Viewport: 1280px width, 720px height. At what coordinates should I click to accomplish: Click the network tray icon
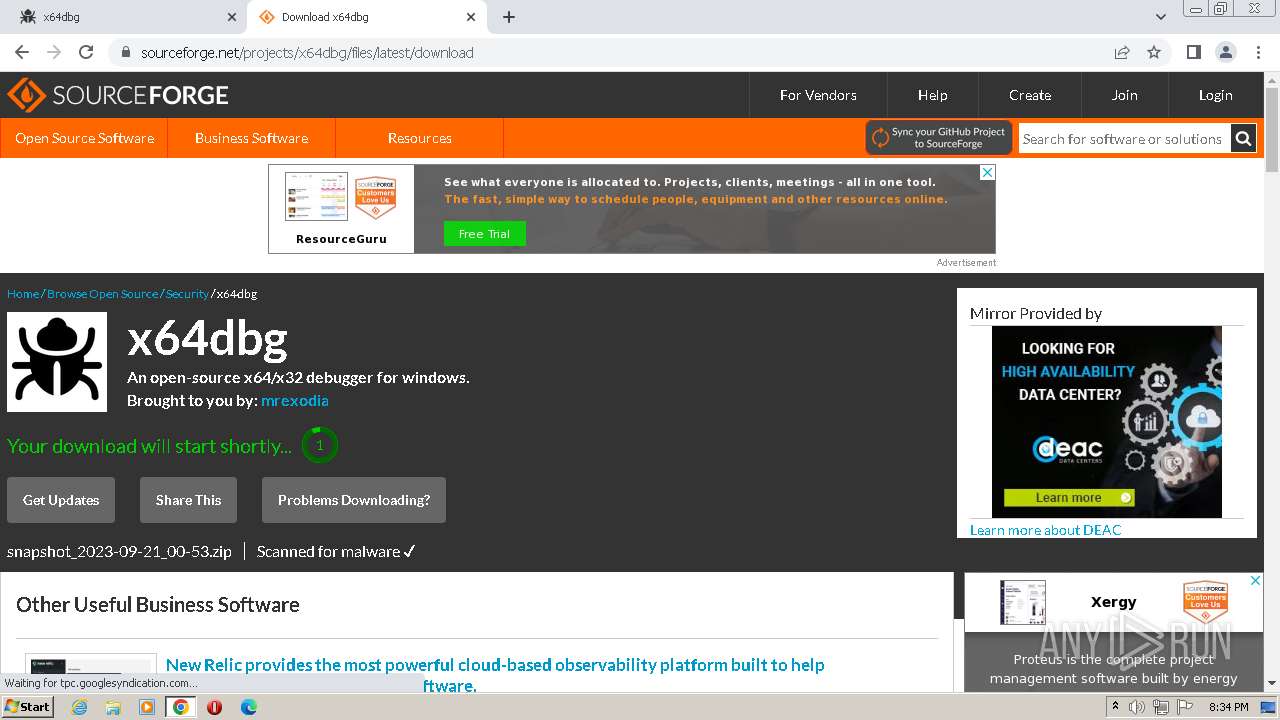click(1161, 707)
